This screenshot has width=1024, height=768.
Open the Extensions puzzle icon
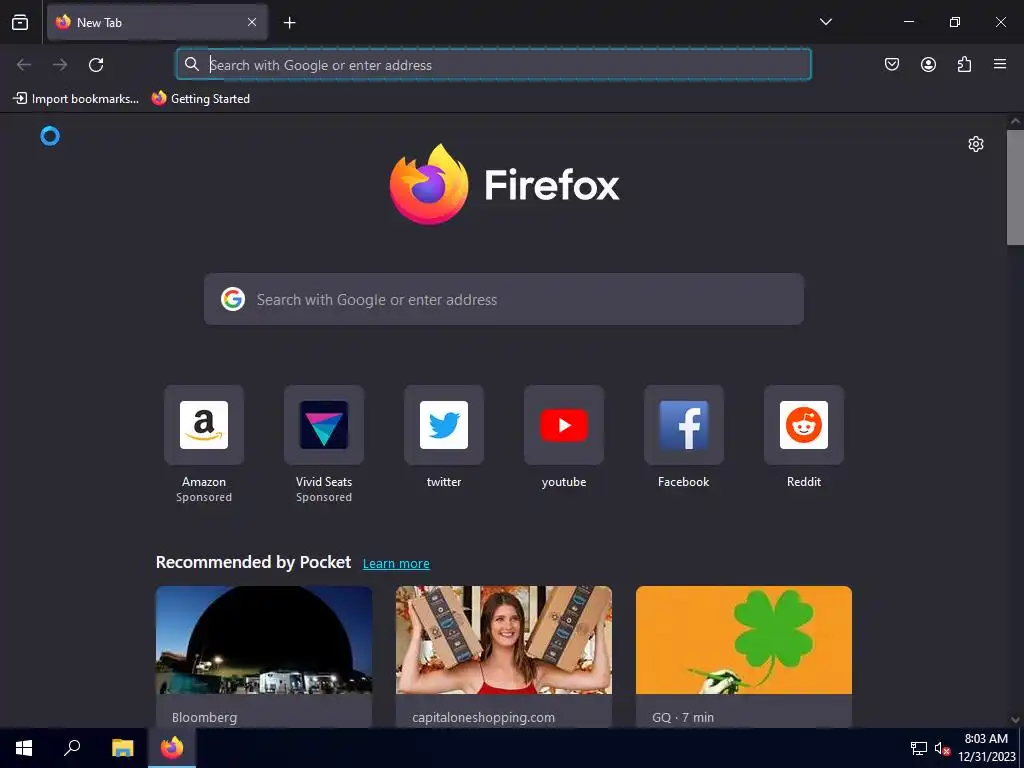[964, 64]
